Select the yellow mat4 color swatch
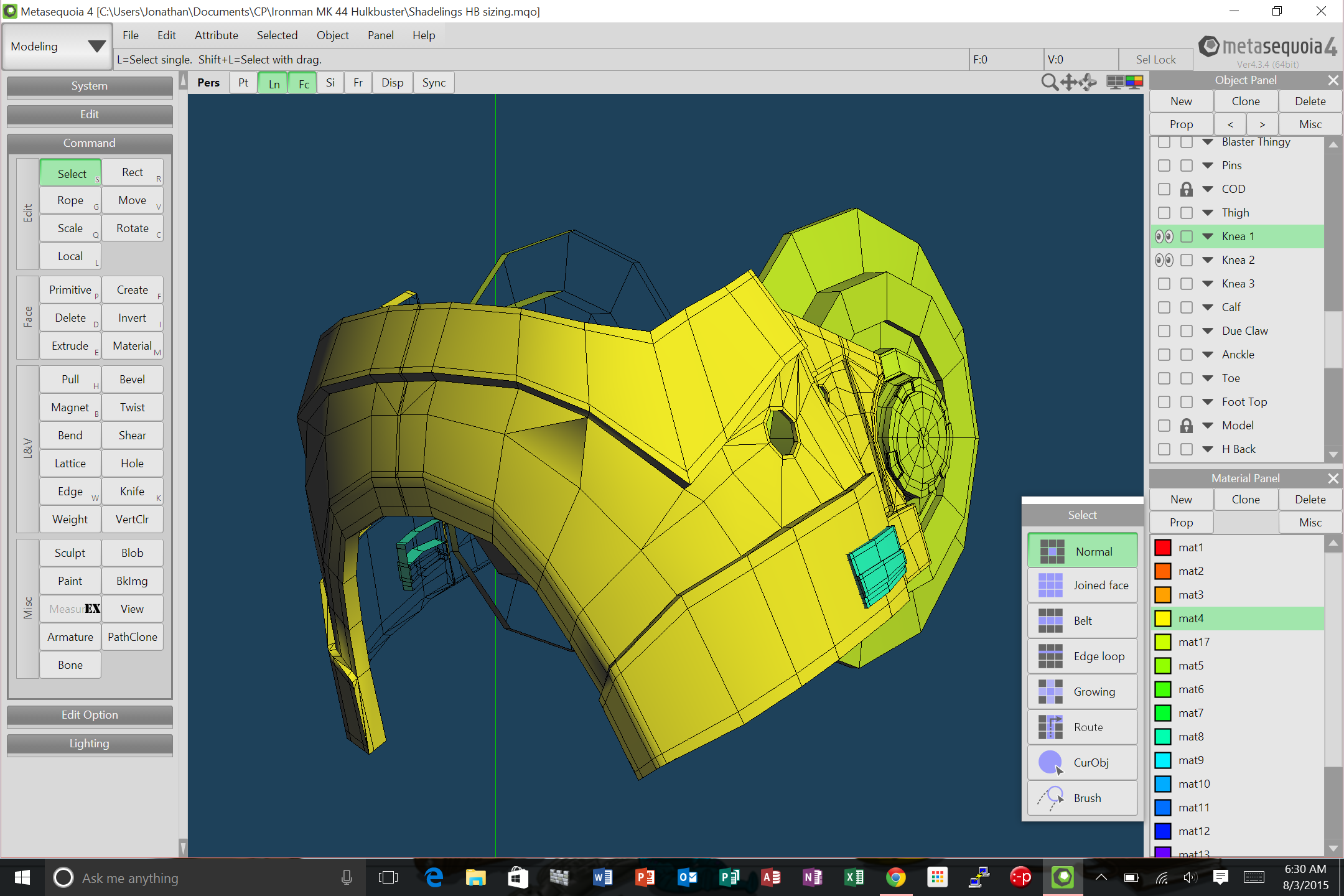Image resolution: width=1344 pixels, height=896 pixels. tap(1163, 618)
